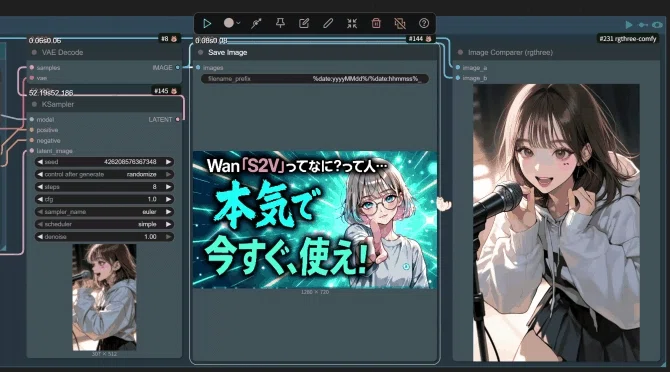Select the VAE Decode node title
The image size is (670, 372).
[62, 53]
